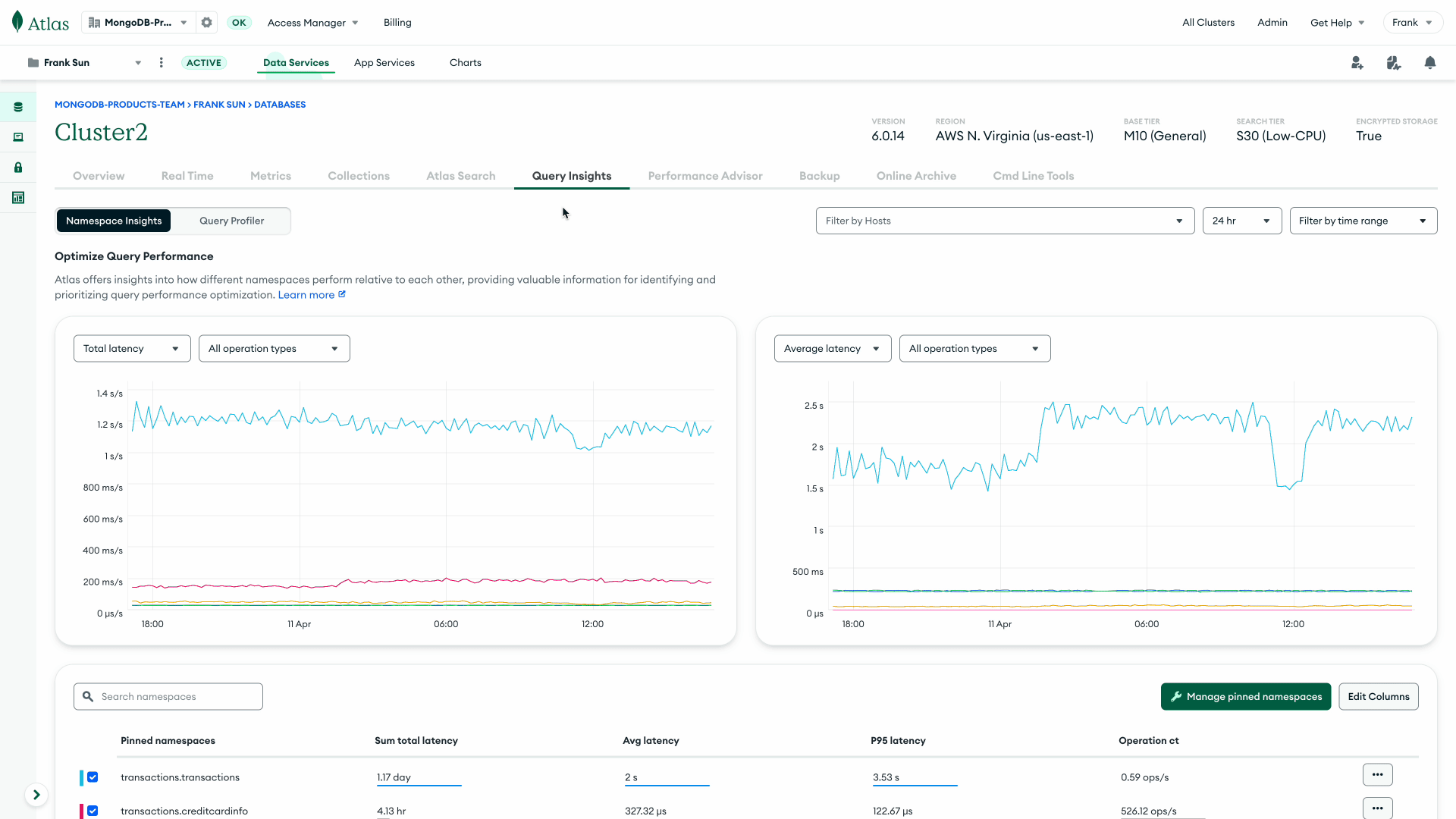Click the Query Insights tab
The image size is (1456, 819).
coord(572,176)
